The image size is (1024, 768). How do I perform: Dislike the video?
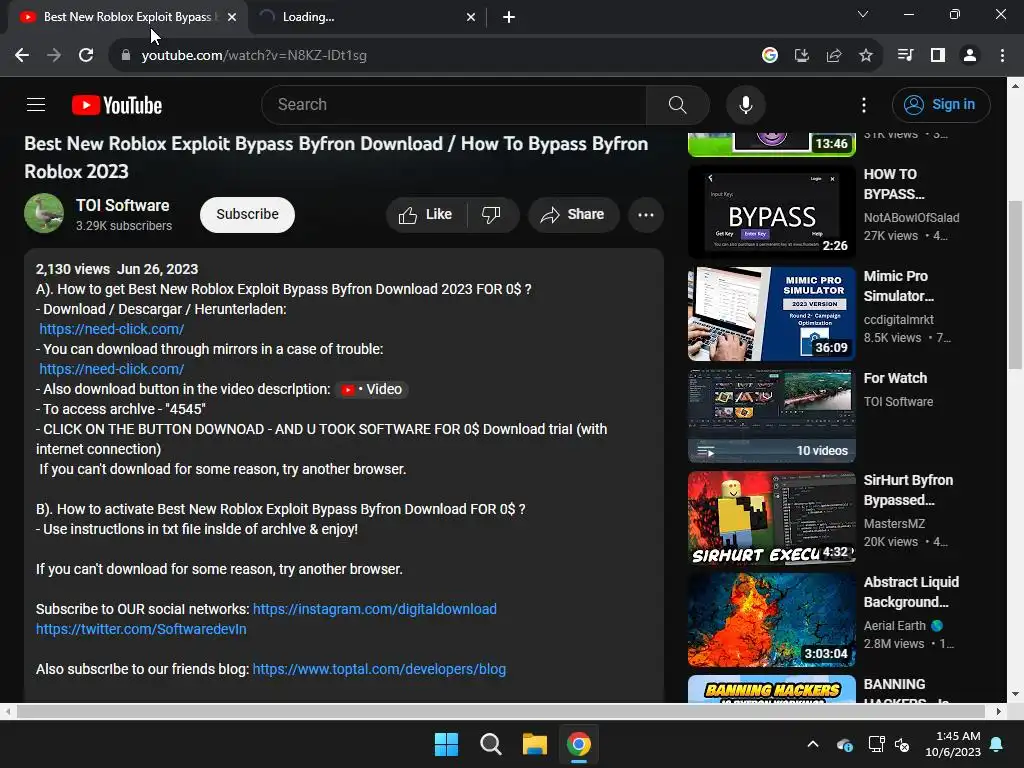[492, 214]
